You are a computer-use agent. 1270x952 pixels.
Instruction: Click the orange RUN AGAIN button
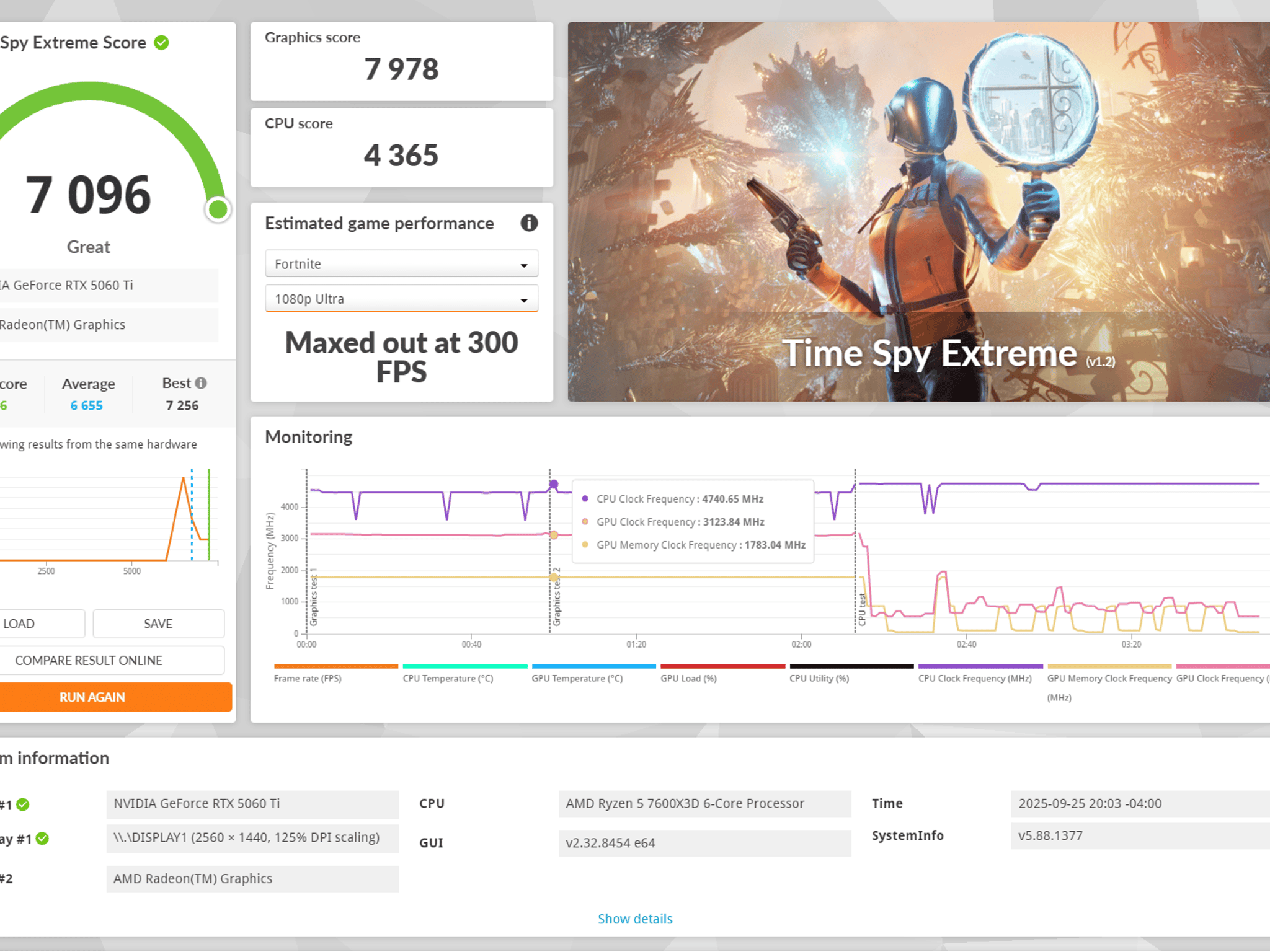(115, 697)
